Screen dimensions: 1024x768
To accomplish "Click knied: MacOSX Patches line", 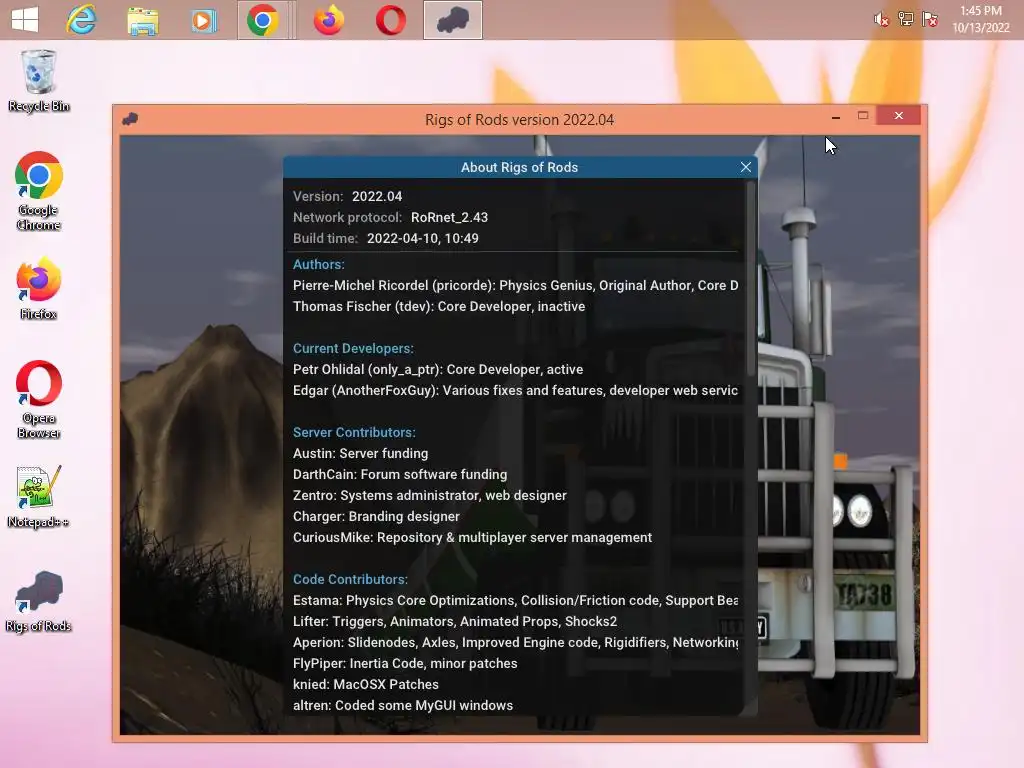I will click(x=366, y=684).
